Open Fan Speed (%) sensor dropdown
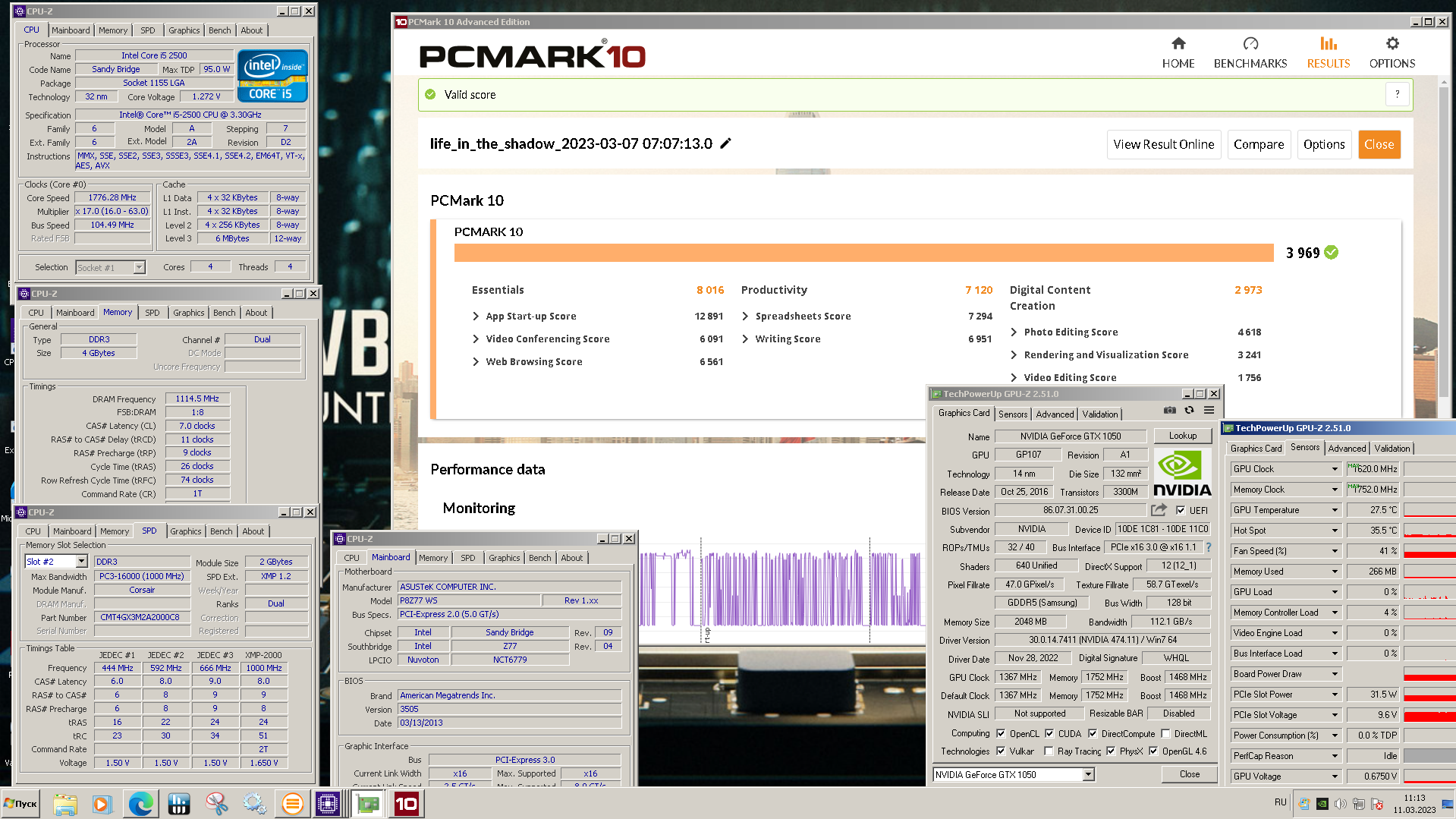Screen dimensions: 1456x819 (1335, 551)
